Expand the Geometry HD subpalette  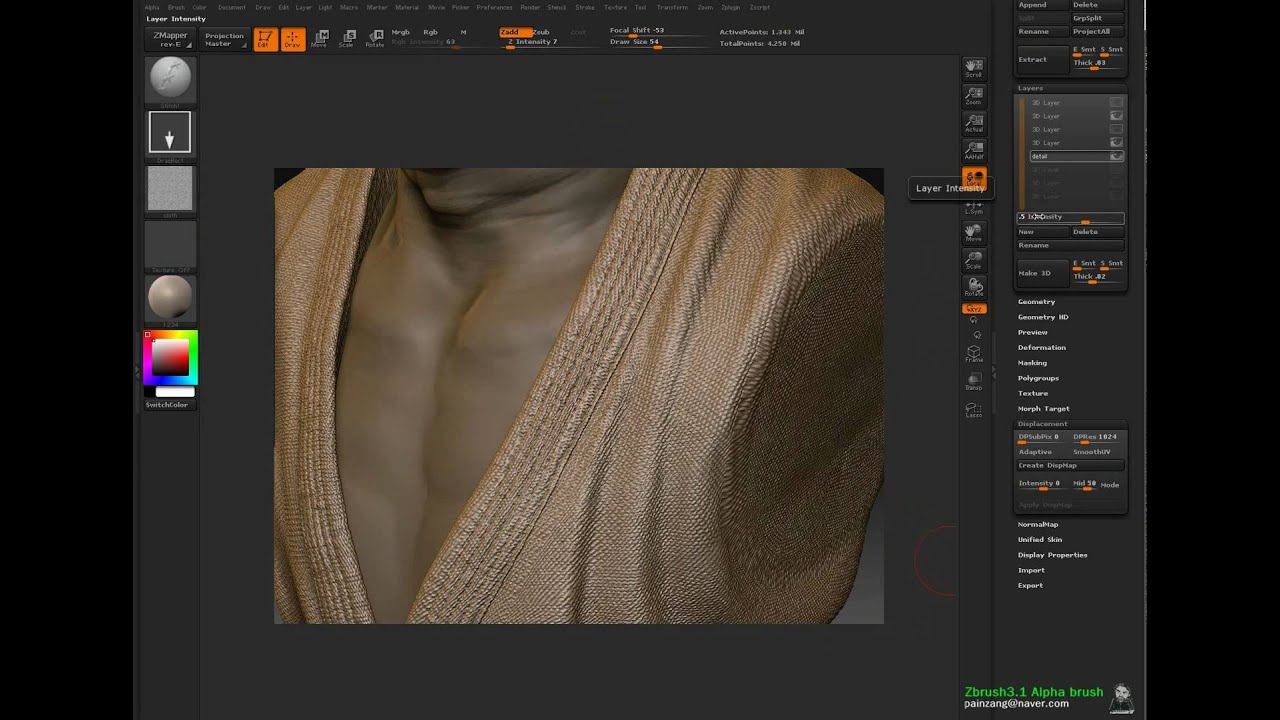click(x=1043, y=317)
